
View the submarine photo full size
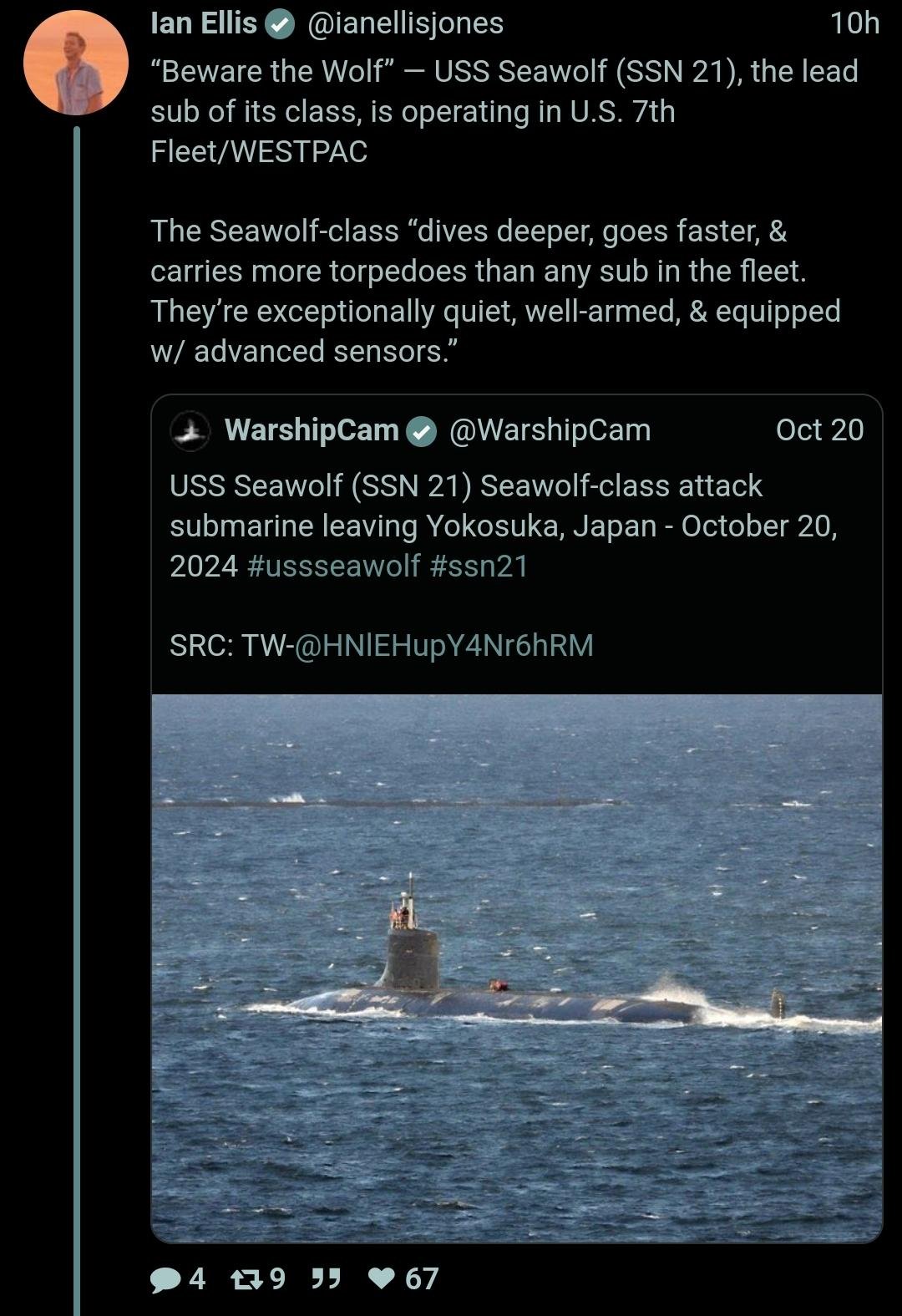517,968
